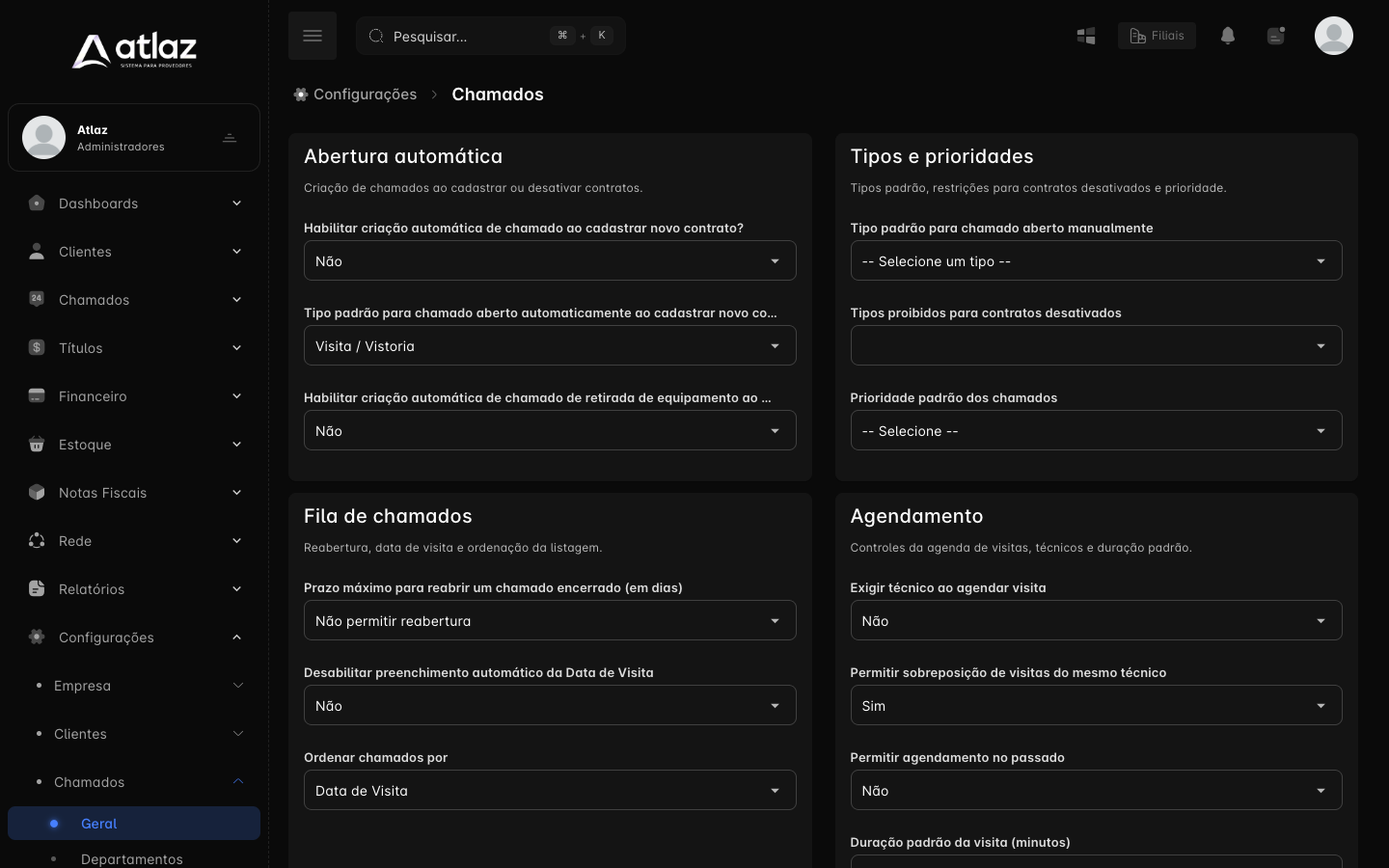Click the Atlaz logo

click(134, 51)
